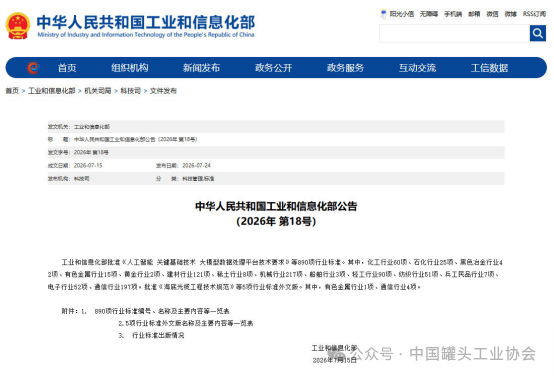Click 科技司 in the breadcrumb

pos(130,91)
